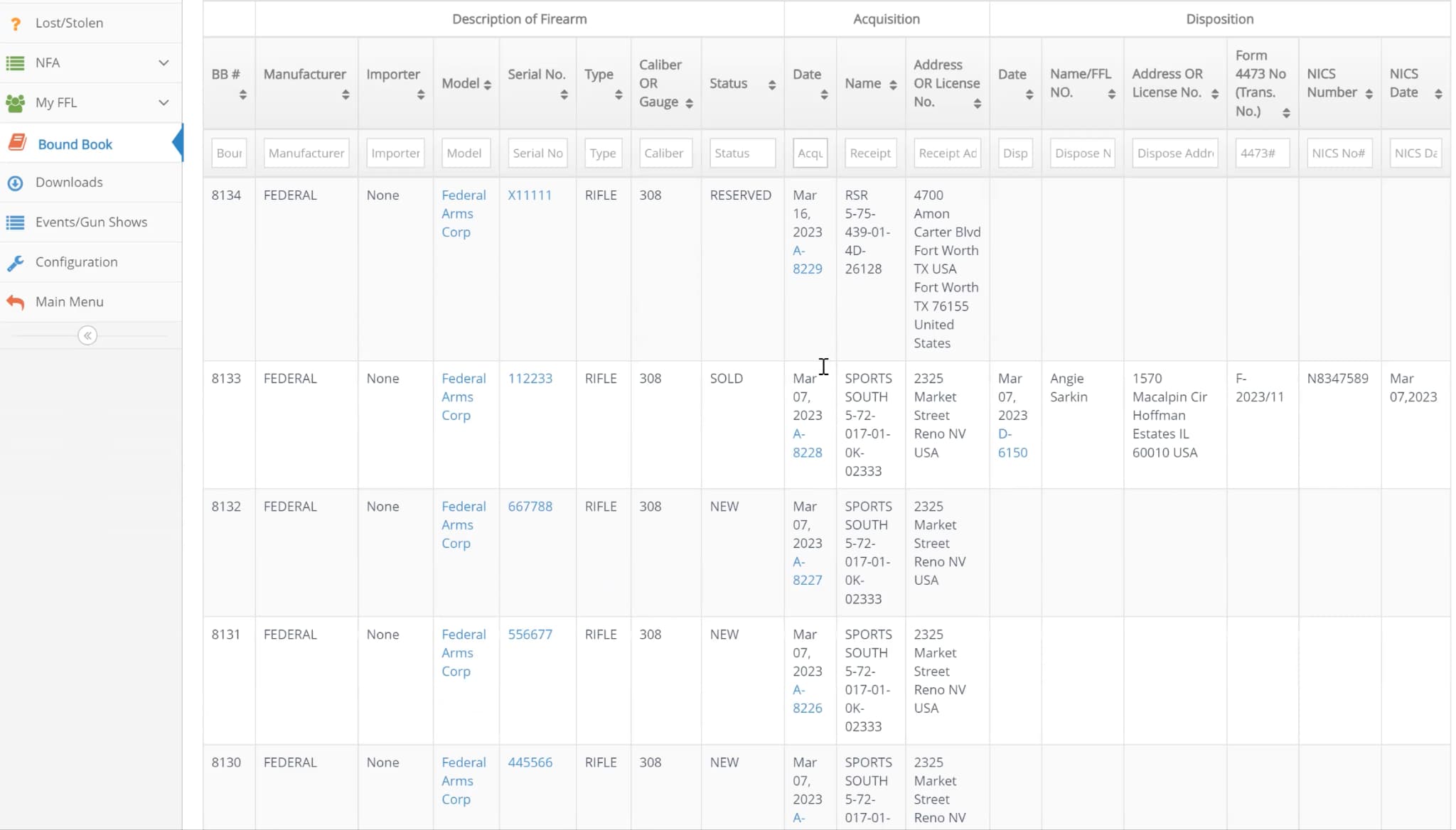
Task: Focus the Receipt name filter field
Action: 870,153
